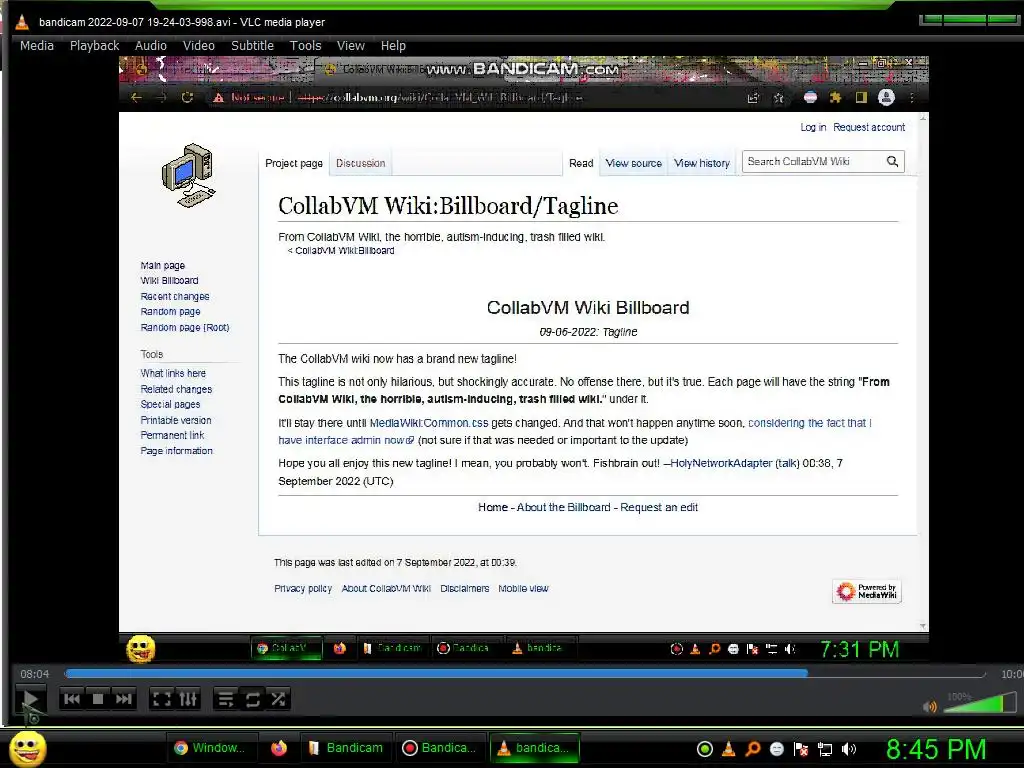Switch to the 'Bandica...' recorder taskbar button

tap(440, 748)
